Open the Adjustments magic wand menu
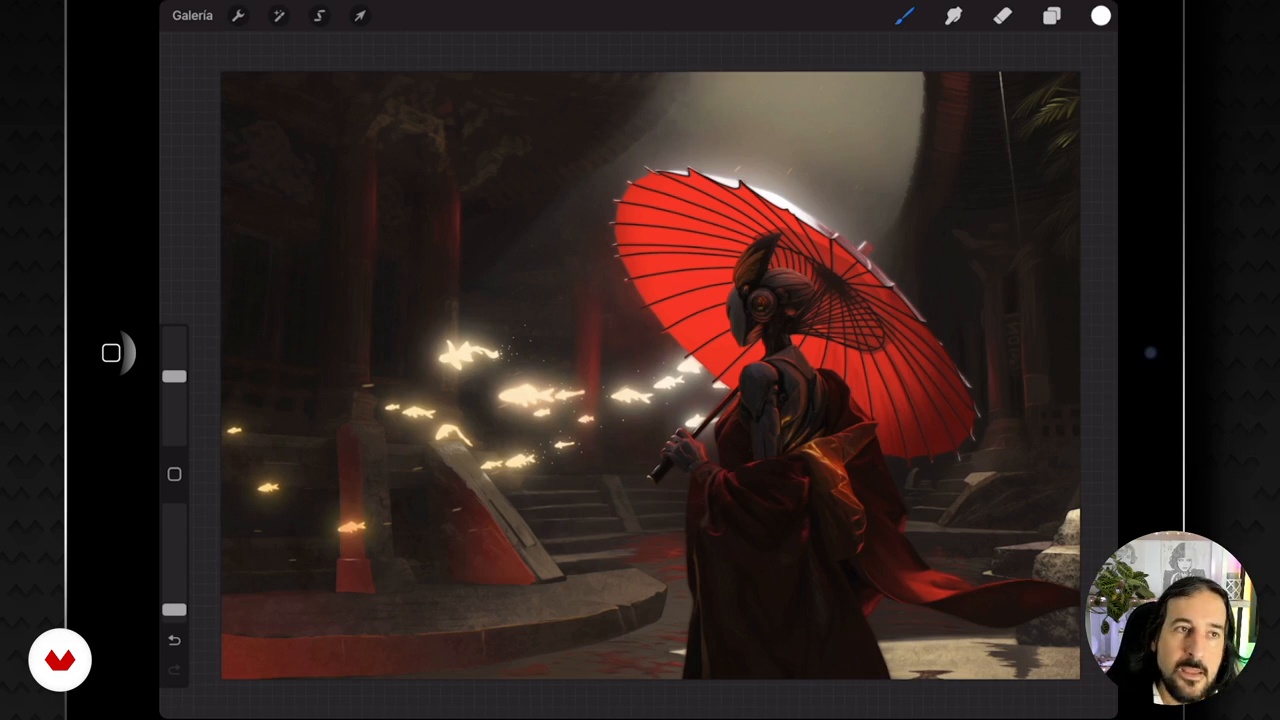The height and width of the screenshot is (720, 1280). [279, 16]
